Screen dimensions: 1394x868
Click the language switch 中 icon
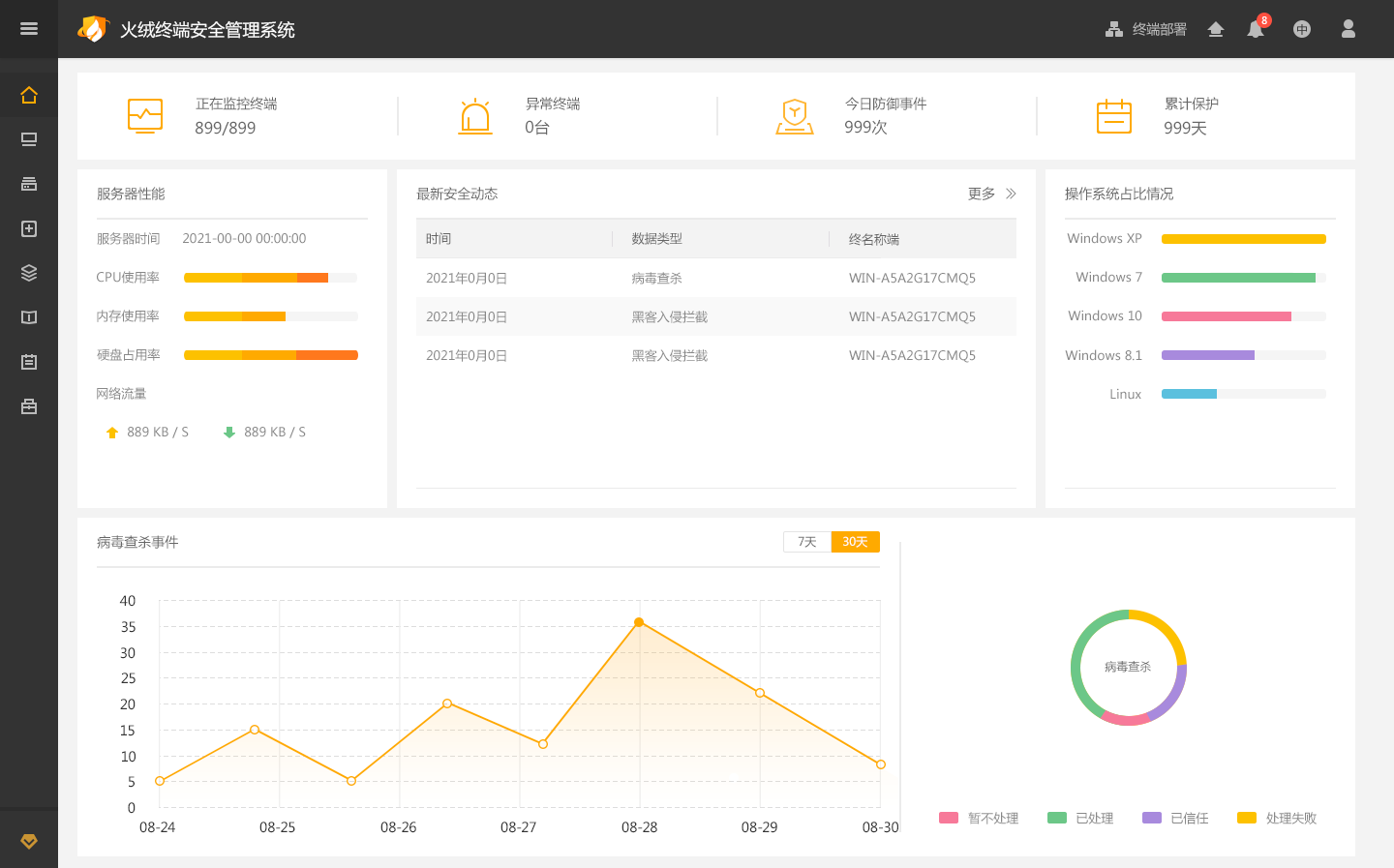(1302, 29)
